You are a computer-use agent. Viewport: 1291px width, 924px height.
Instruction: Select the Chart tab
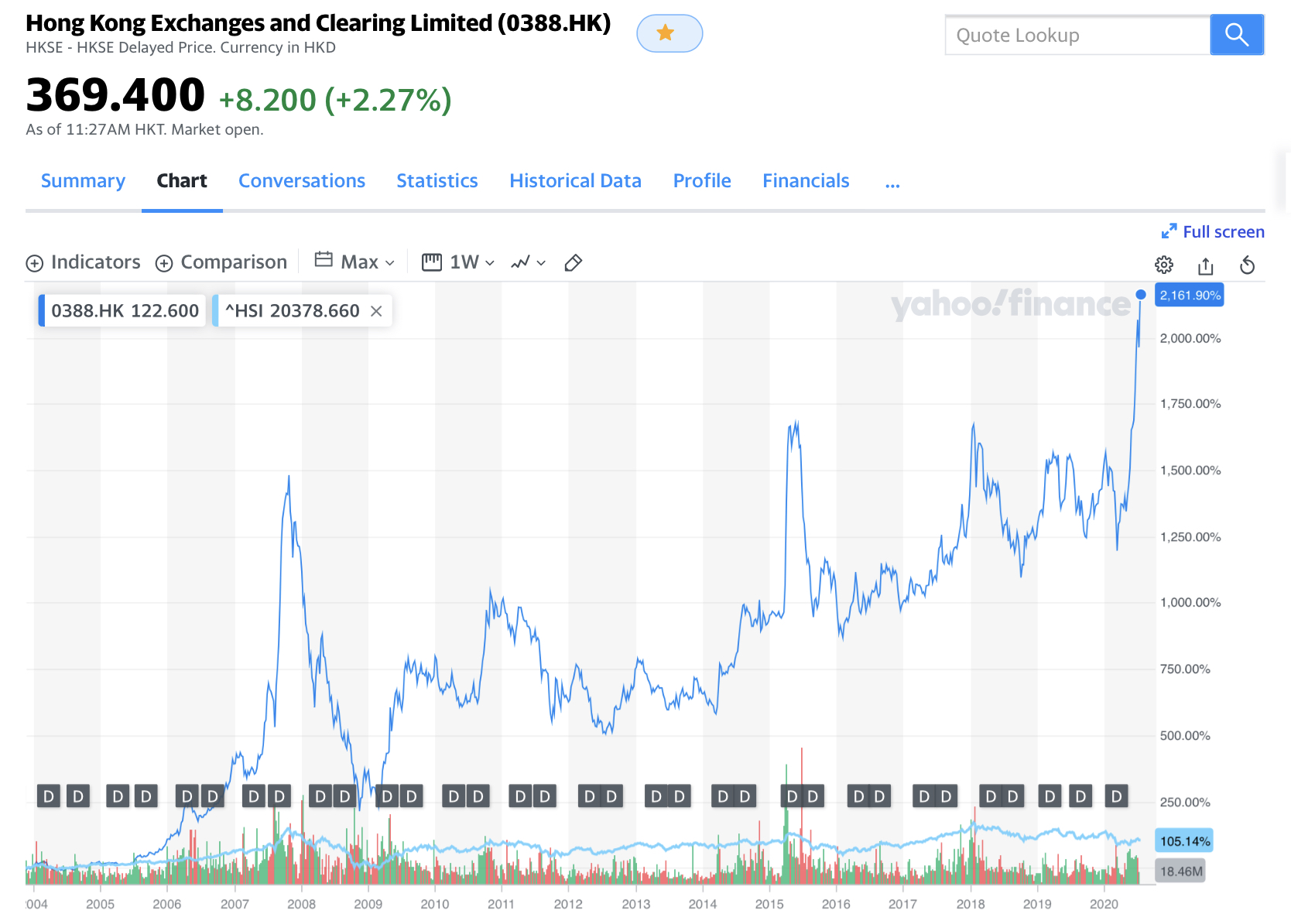pos(182,181)
